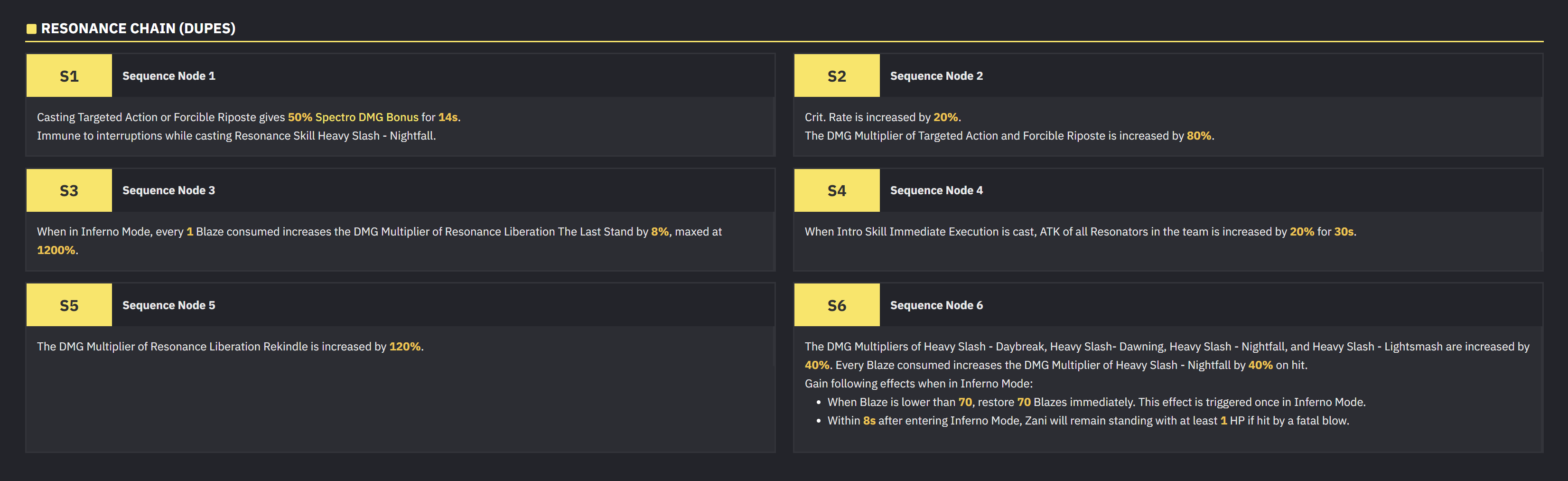Click the 8s bullet text in Node 6
The height and width of the screenshot is (481, 1568).
point(869,421)
